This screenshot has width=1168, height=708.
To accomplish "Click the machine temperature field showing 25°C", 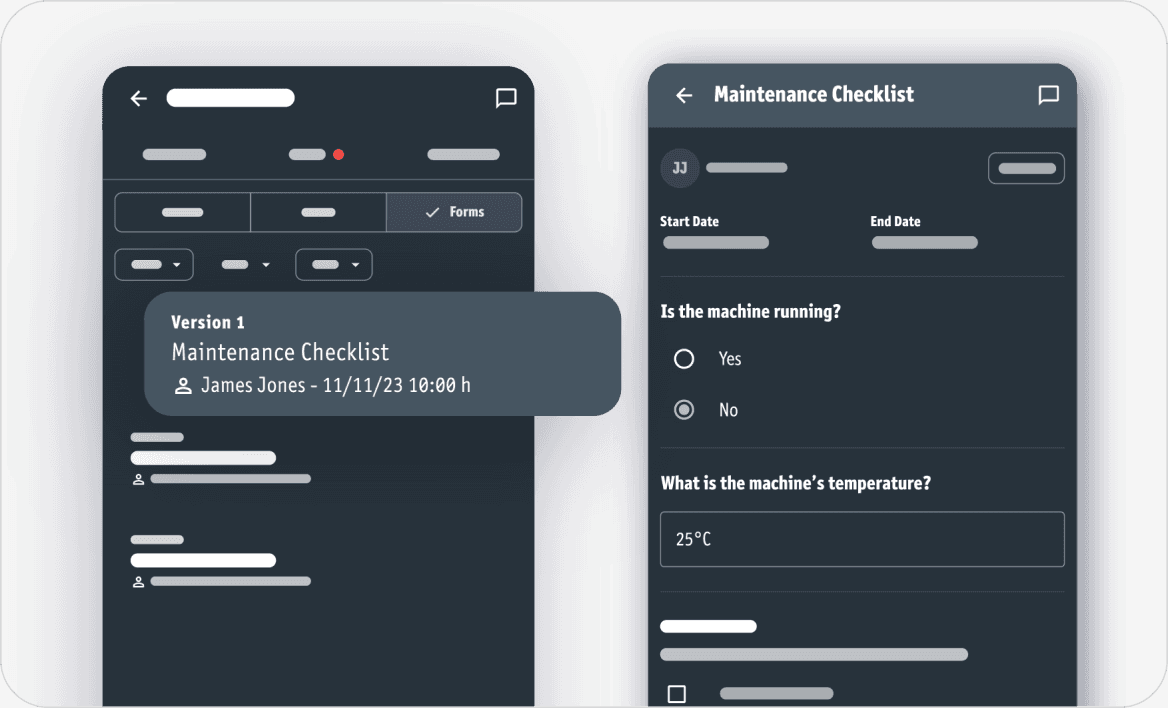I will (x=862, y=539).
